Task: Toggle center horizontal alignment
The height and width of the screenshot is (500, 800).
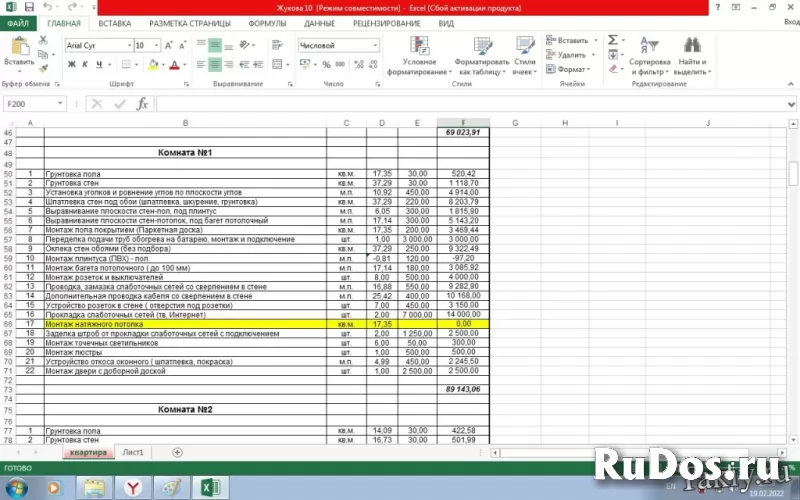Action: 215,65
